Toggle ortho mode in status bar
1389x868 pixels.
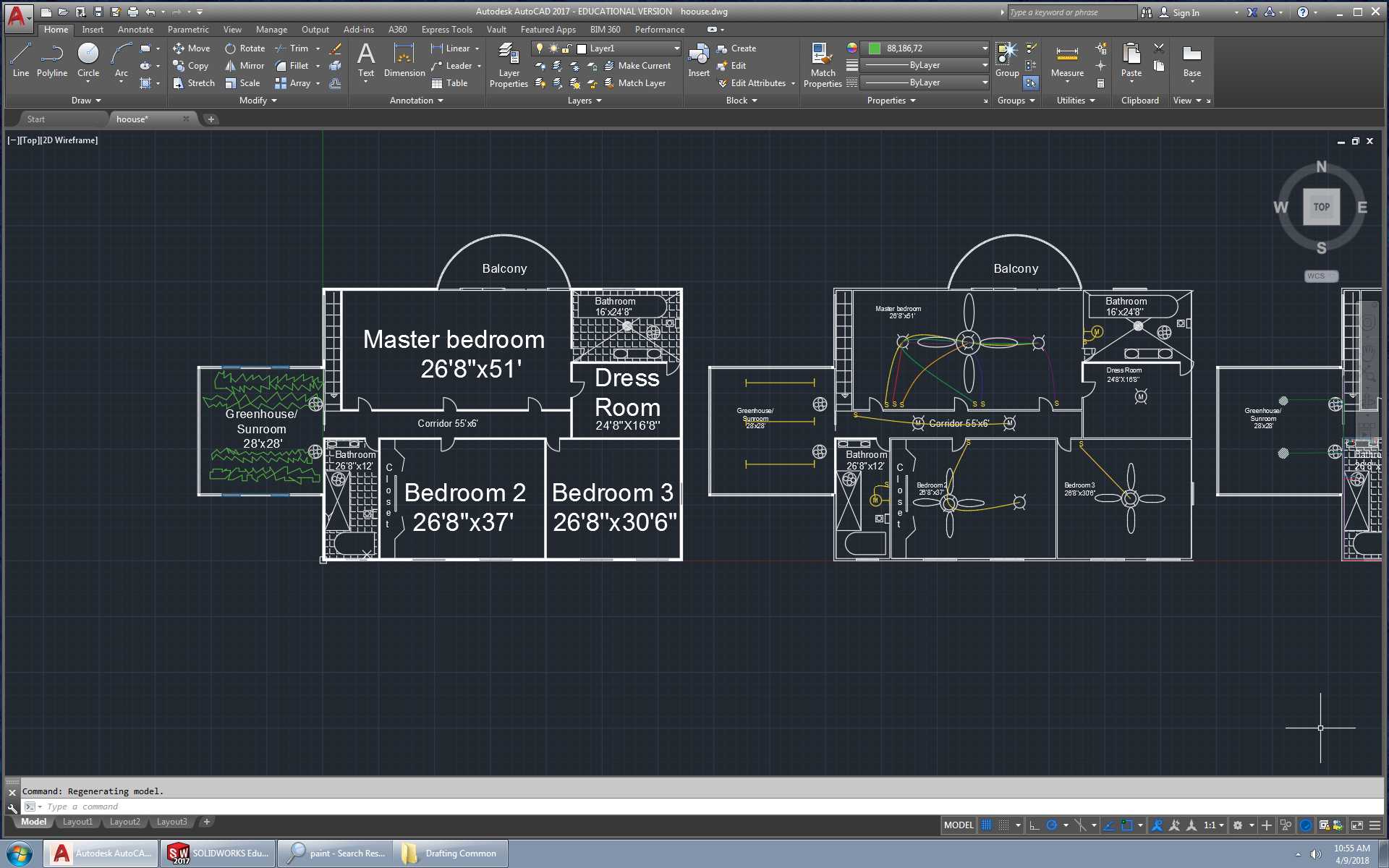(1034, 825)
